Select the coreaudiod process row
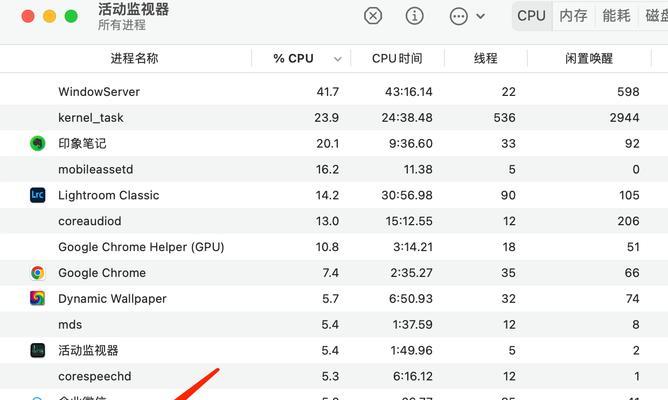 334,221
